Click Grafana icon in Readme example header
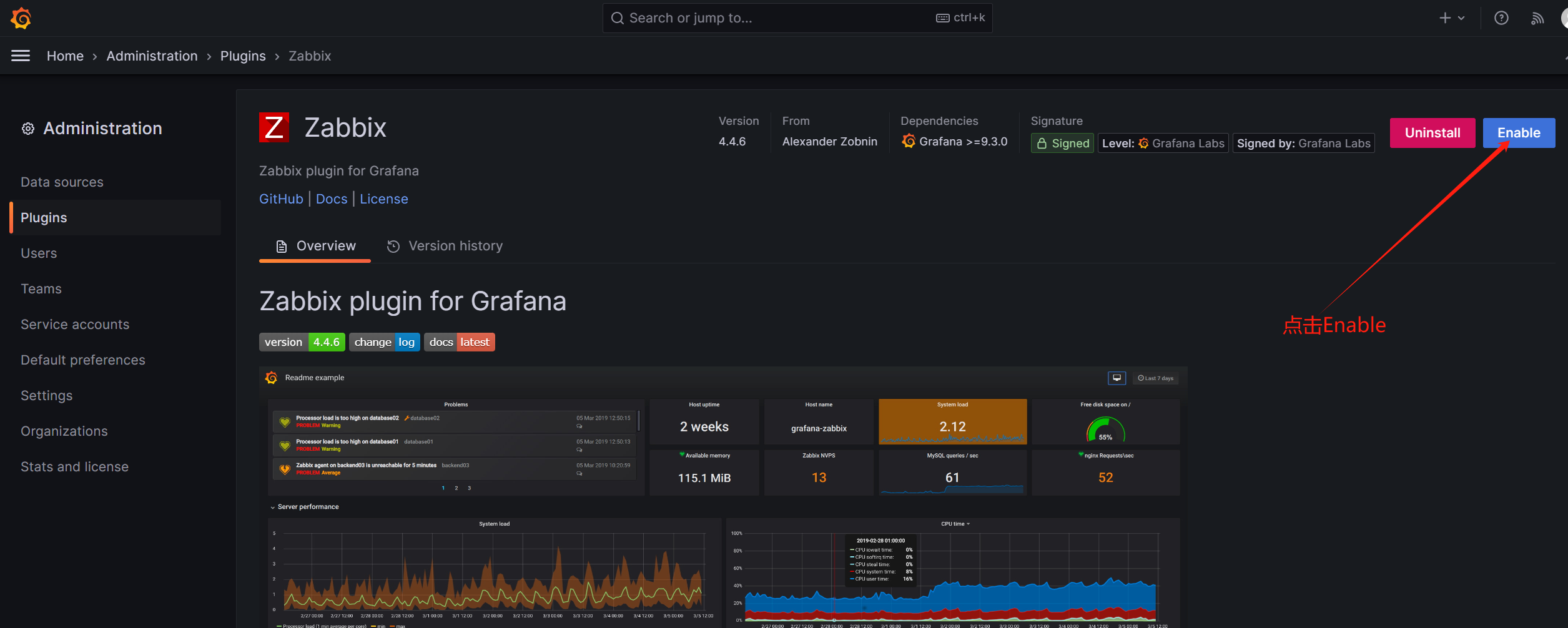The image size is (1568, 628). pos(272,378)
